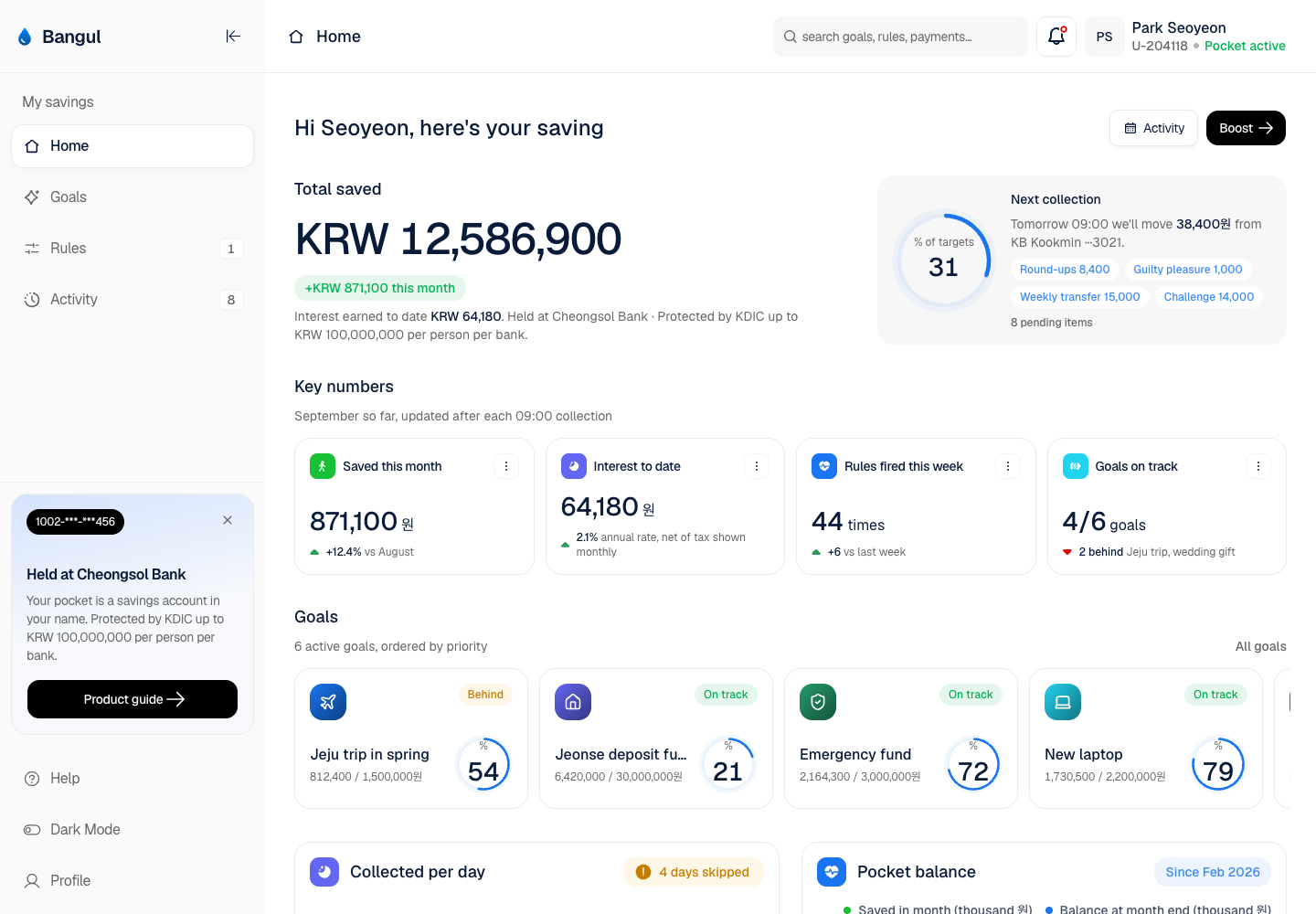Image resolution: width=1316 pixels, height=914 pixels.
Task: Click the Jeju trip 54% progress ring
Action: coord(483,764)
